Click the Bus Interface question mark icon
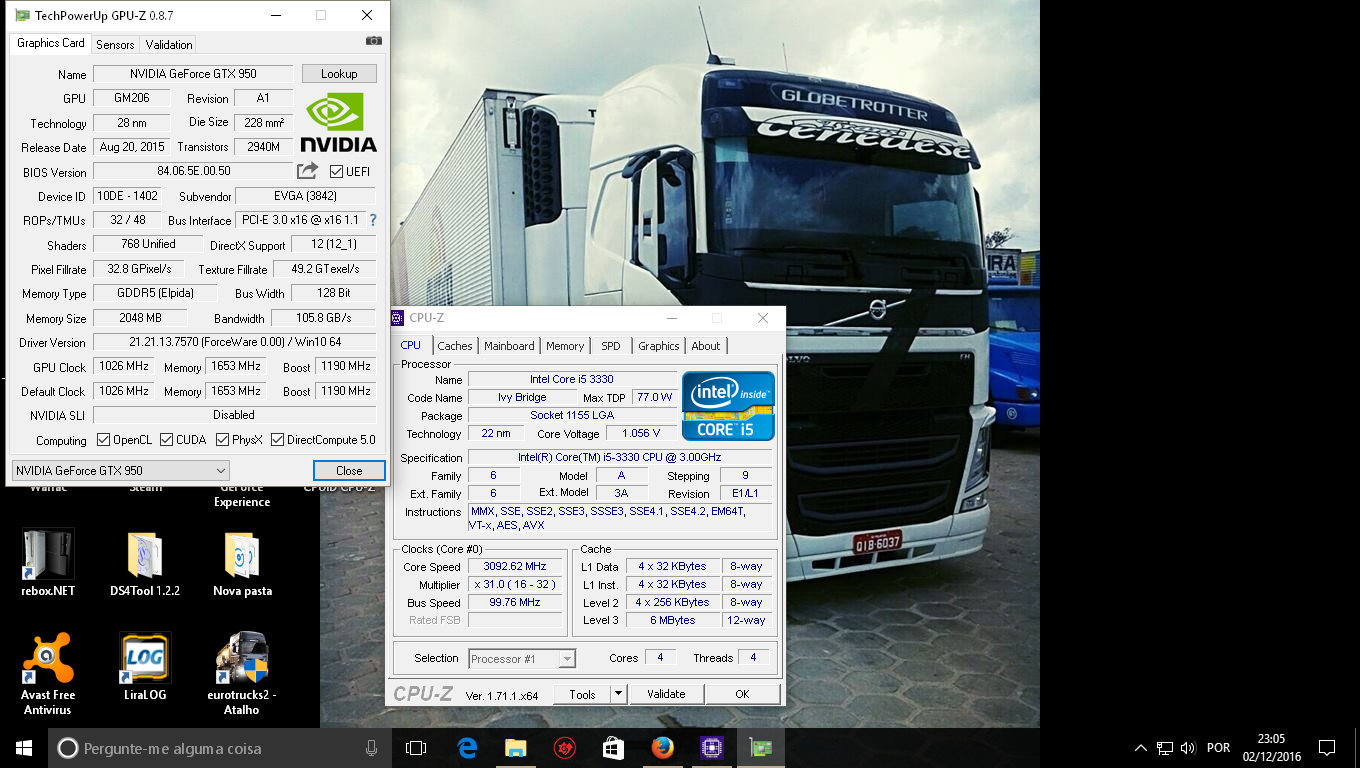The image size is (1360, 768). (373, 220)
